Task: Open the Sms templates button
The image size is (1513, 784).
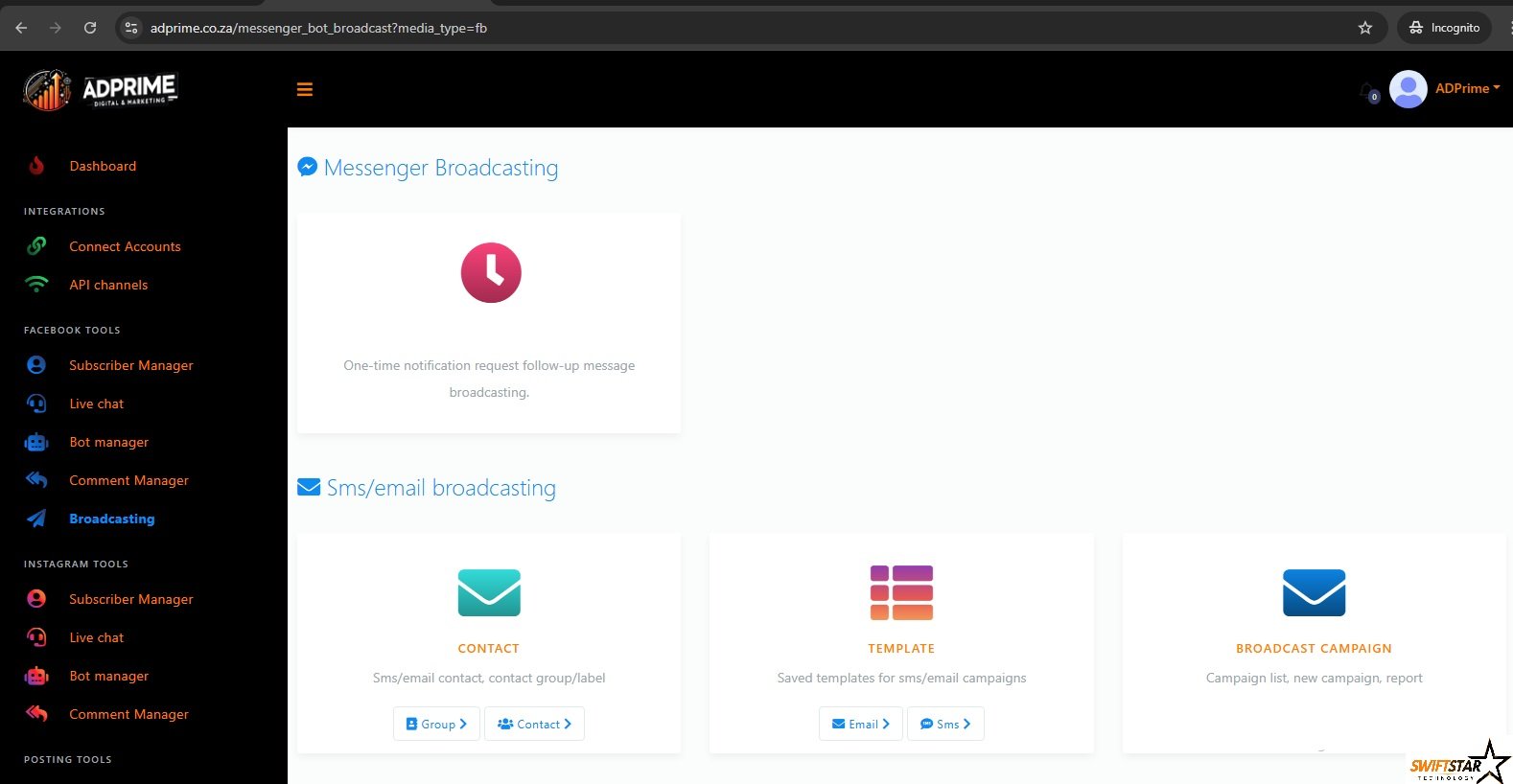Action: pyautogui.click(x=945, y=724)
